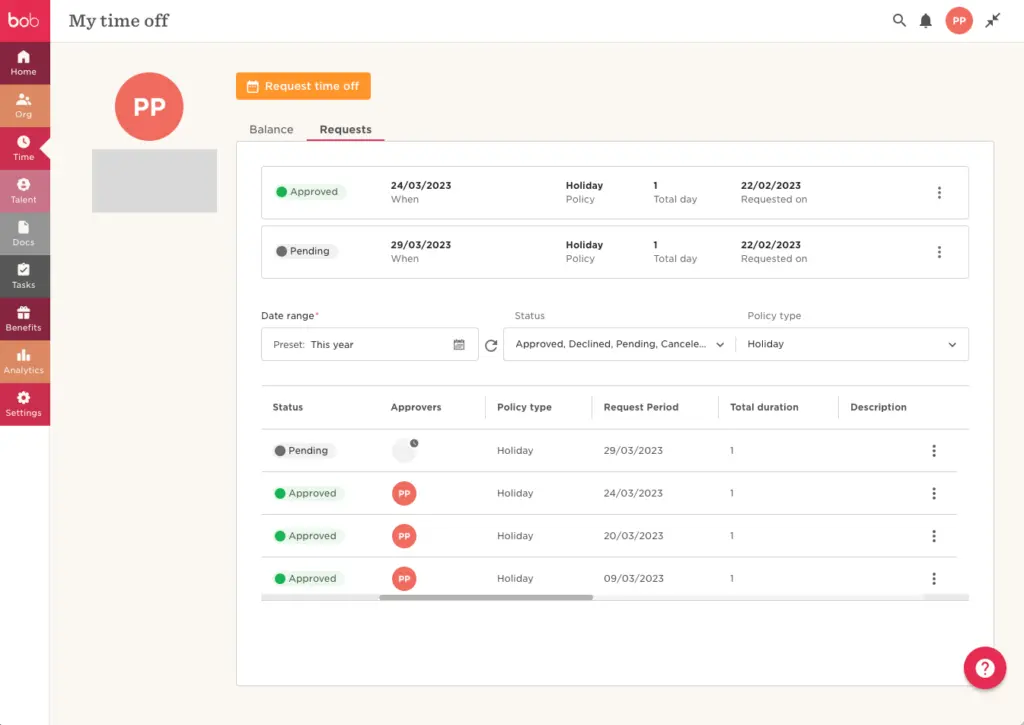The image size is (1024, 725).
Task: Click the Status column header
Action: (287, 407)
